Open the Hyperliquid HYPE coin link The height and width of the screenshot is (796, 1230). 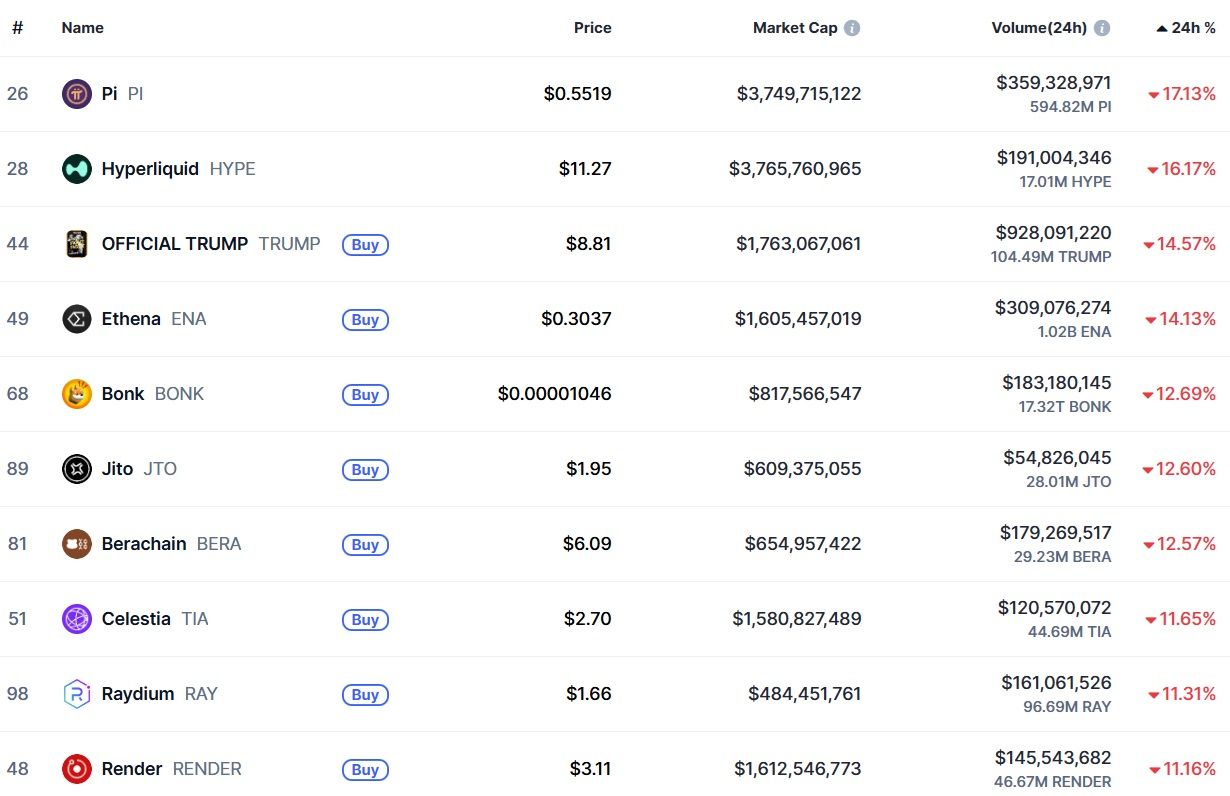point(150,169)
